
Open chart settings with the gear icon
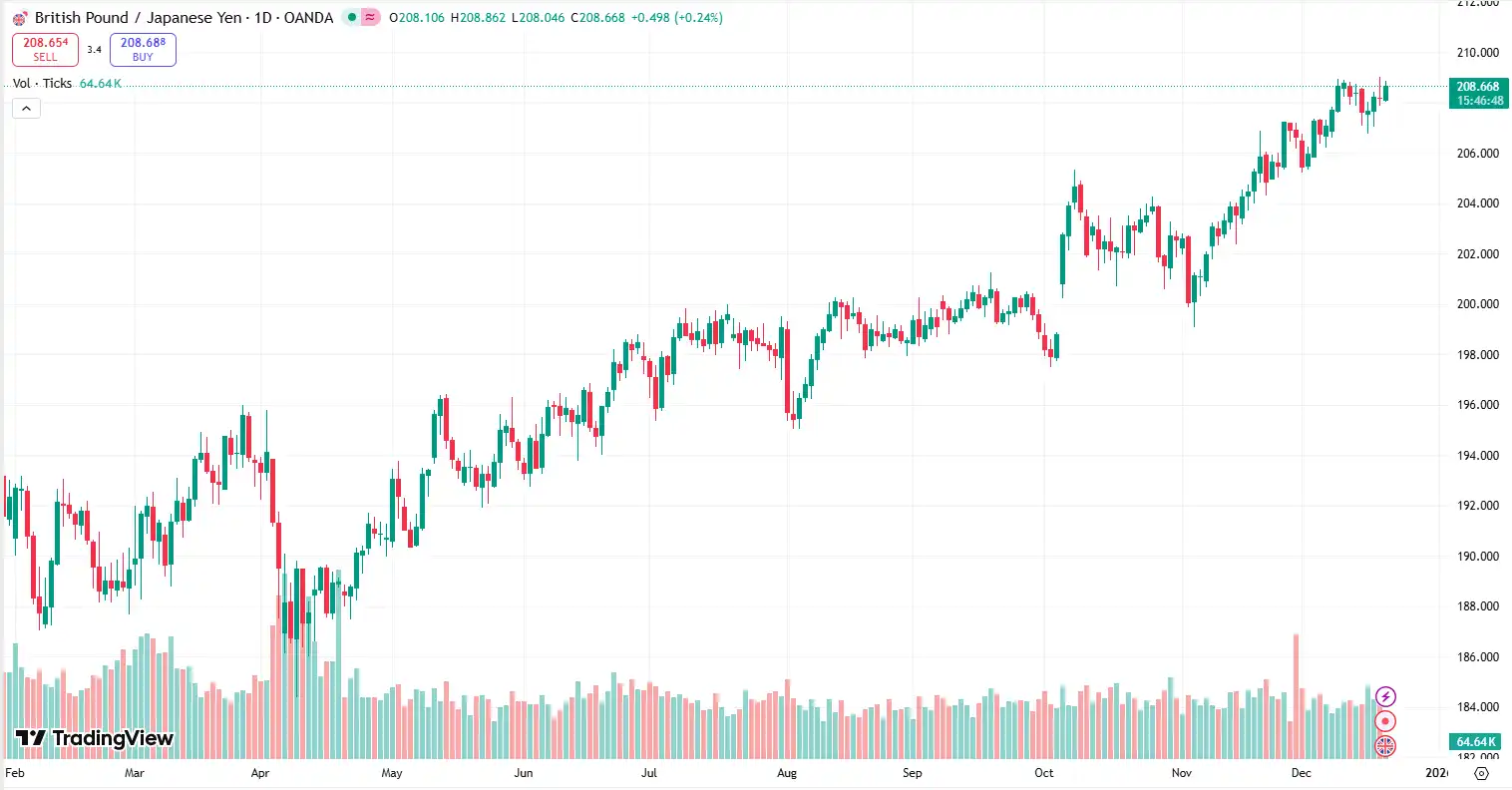pos(1482,773)
